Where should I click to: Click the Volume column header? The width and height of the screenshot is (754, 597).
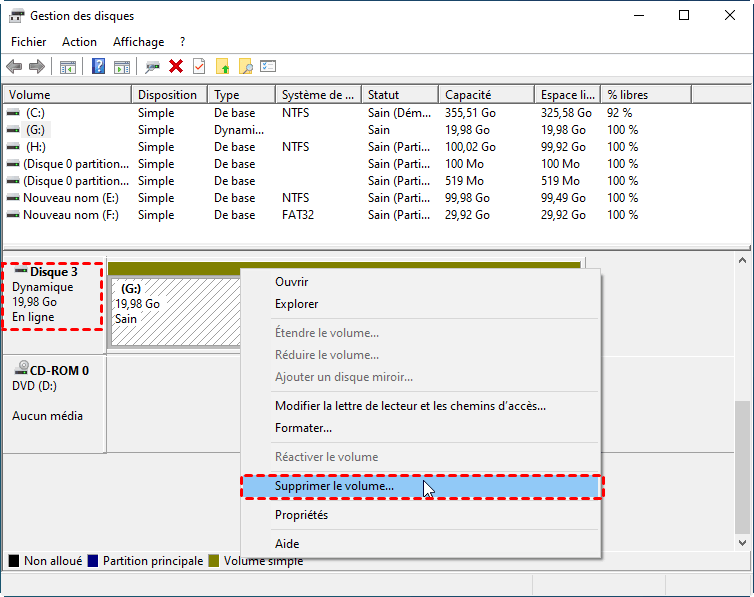pos(28,95)
